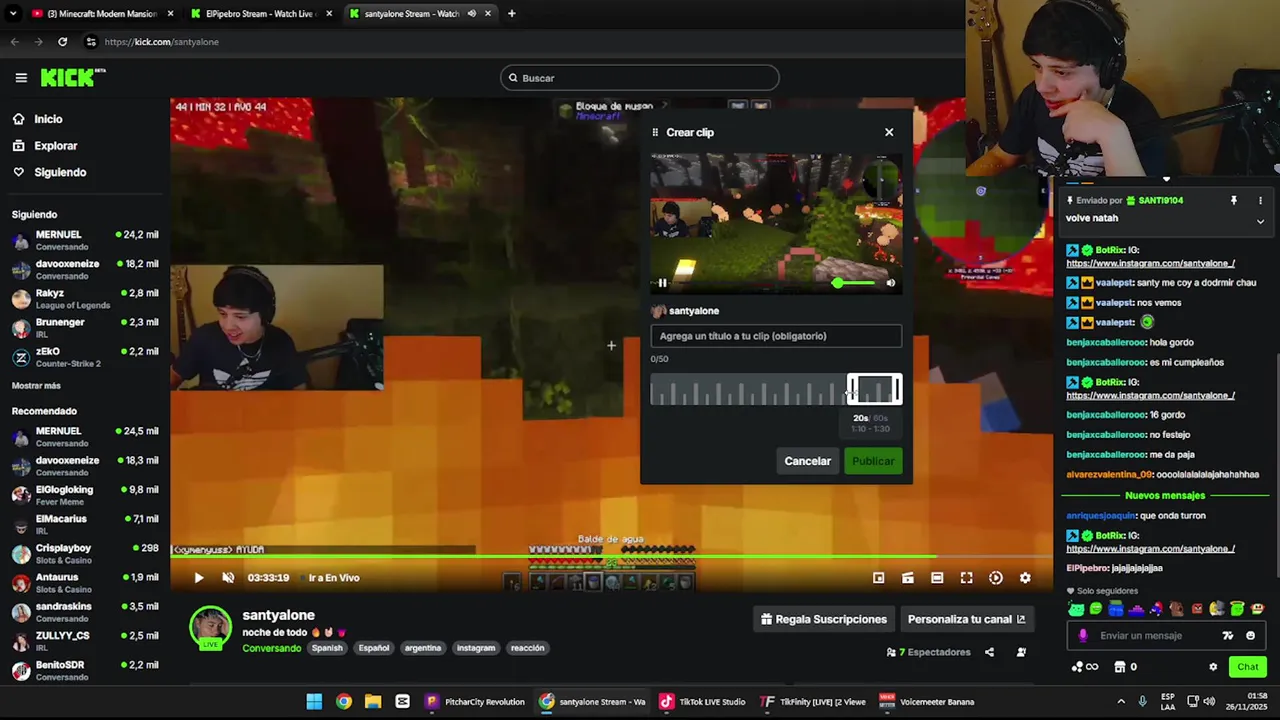This screenshot has width=1280, height=720.
Task: Enter fullscreen on stream player
Action: click(x=966, y=578)
